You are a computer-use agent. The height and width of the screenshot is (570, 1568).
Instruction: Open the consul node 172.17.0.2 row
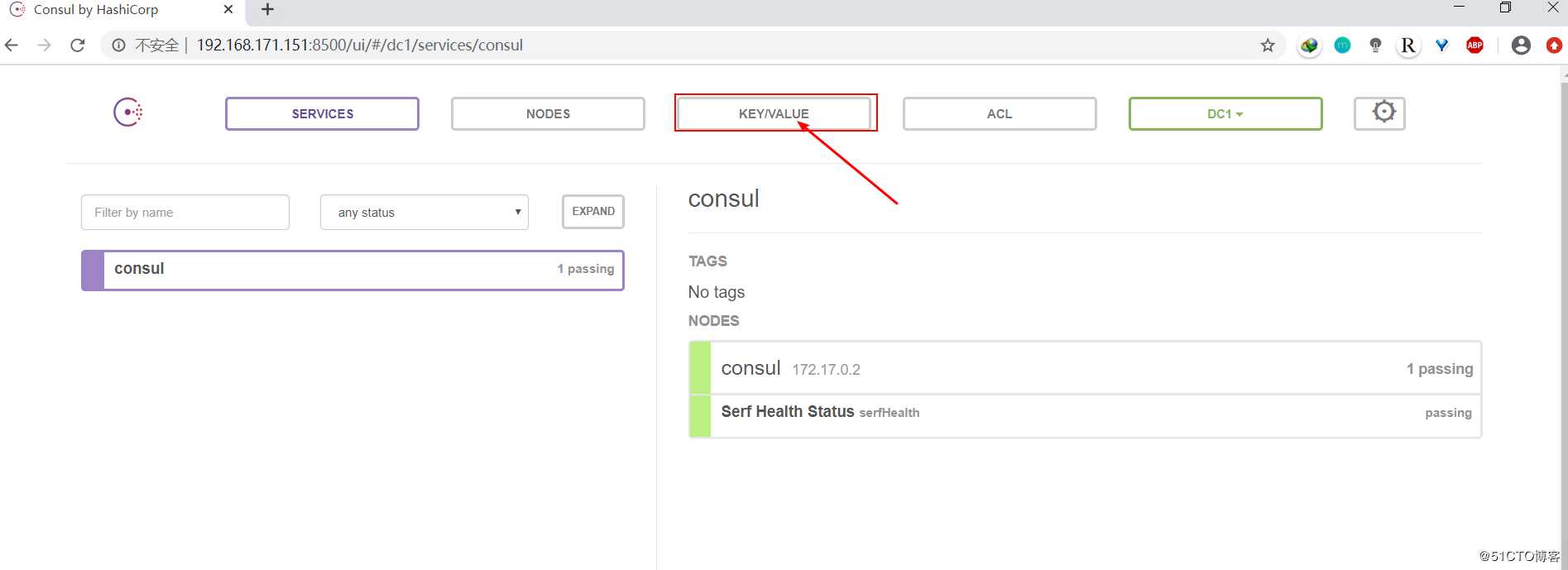pos(1085,368)
